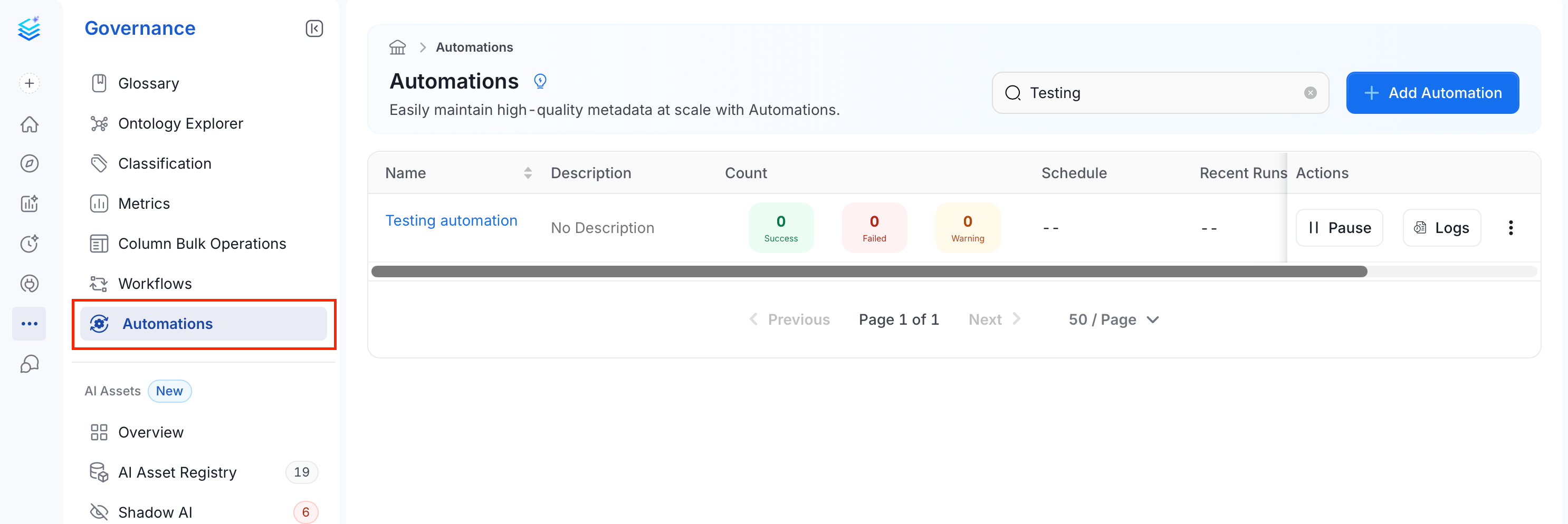Screen dimensions: 1568x524
Task: Click the three-dots more icon in rail
Action: (29, 323)
